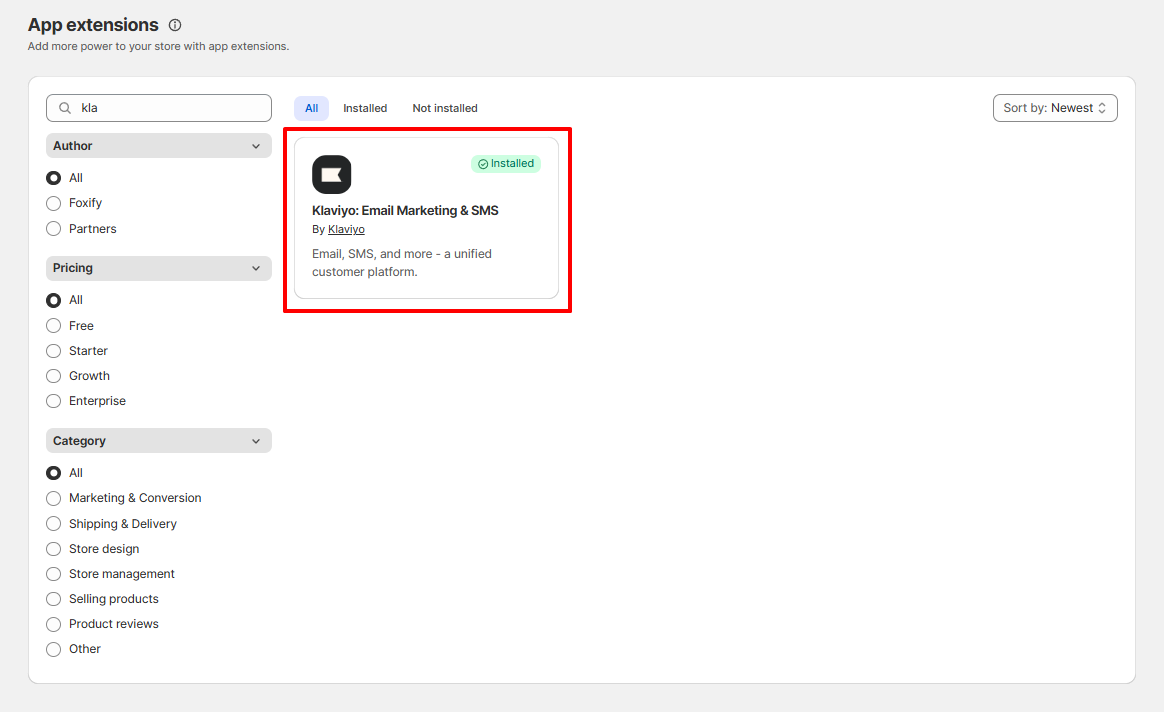Select All under Author filter
The image size is (1164, 712).
[53, 178]
